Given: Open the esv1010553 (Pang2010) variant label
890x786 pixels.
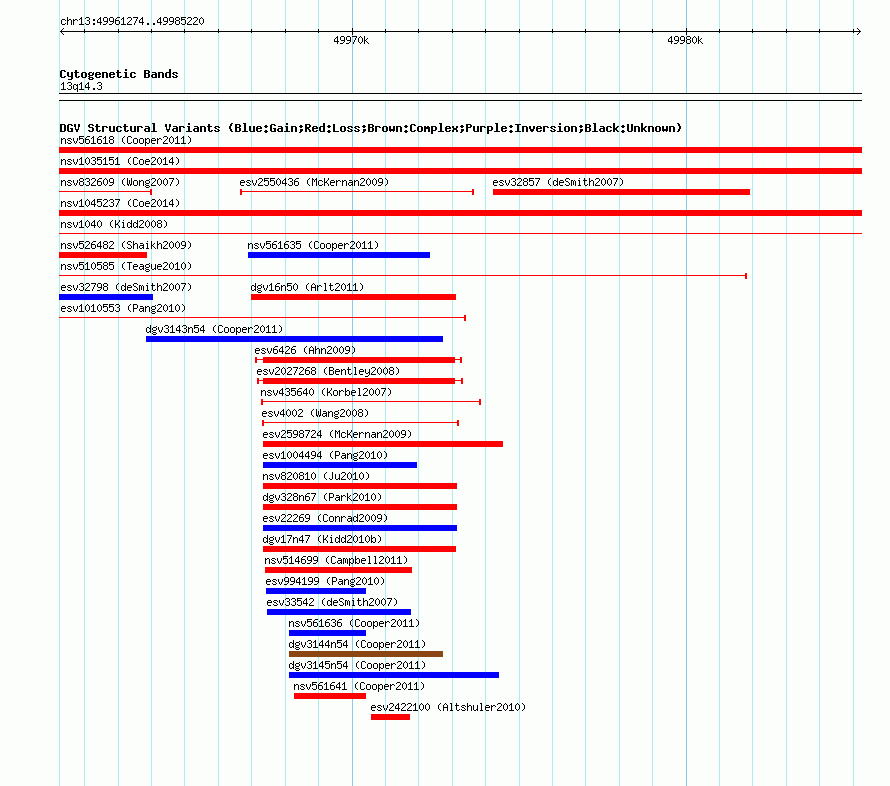Looking at the screenshot, I should [x=123, y=308].
